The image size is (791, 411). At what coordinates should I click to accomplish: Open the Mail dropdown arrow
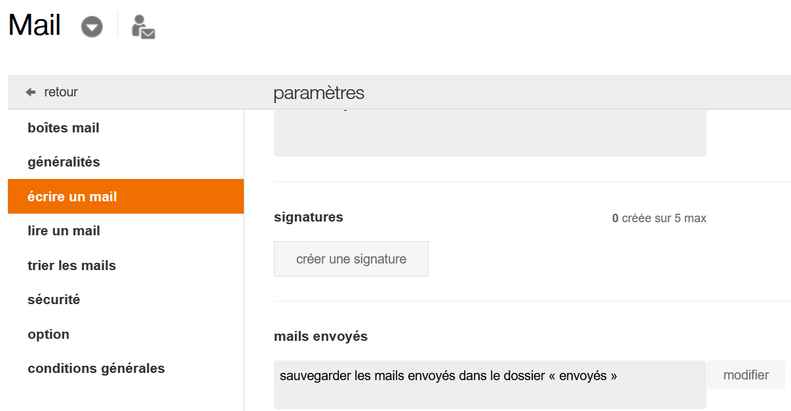92,27
